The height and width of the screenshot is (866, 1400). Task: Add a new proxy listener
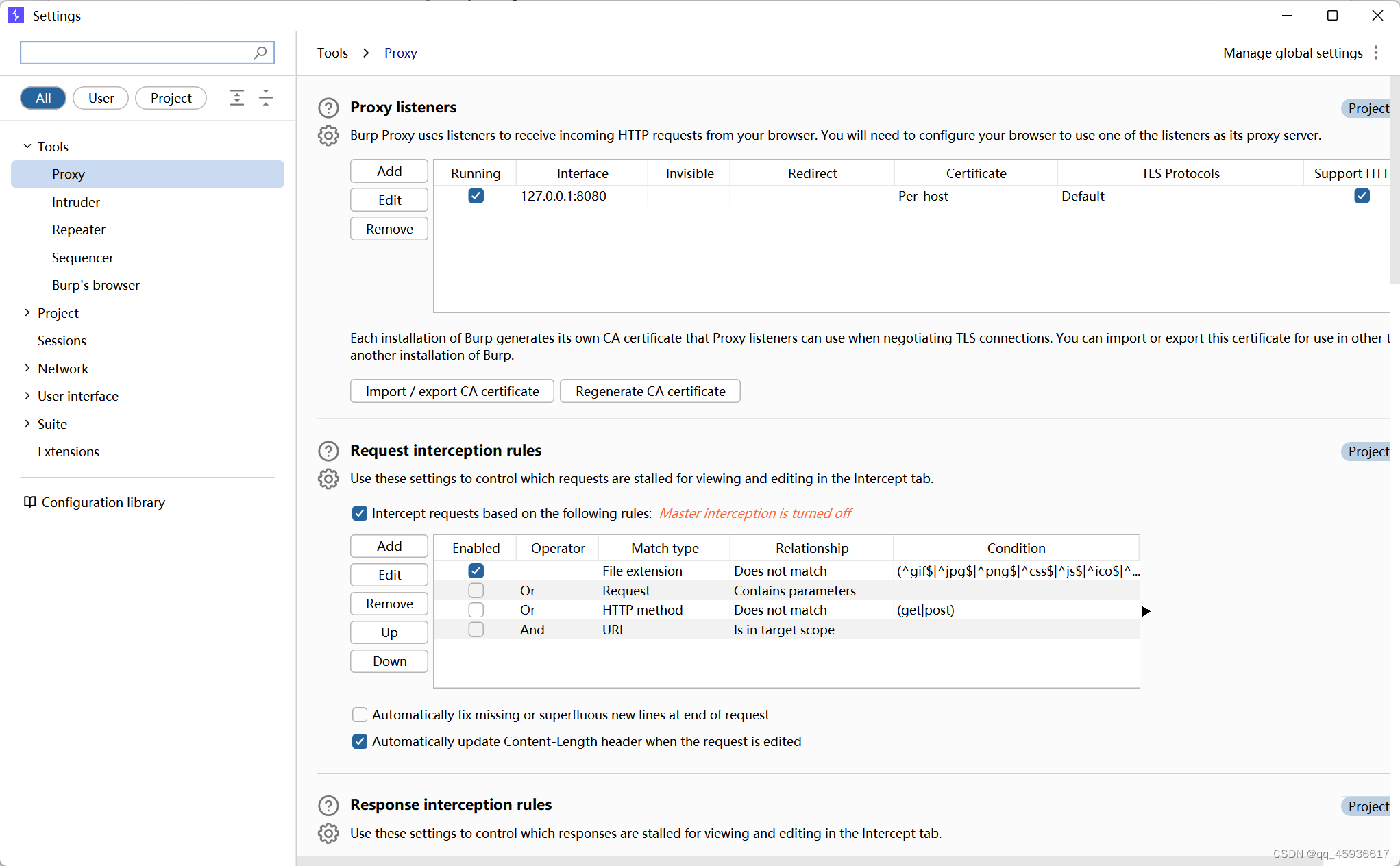389,171
